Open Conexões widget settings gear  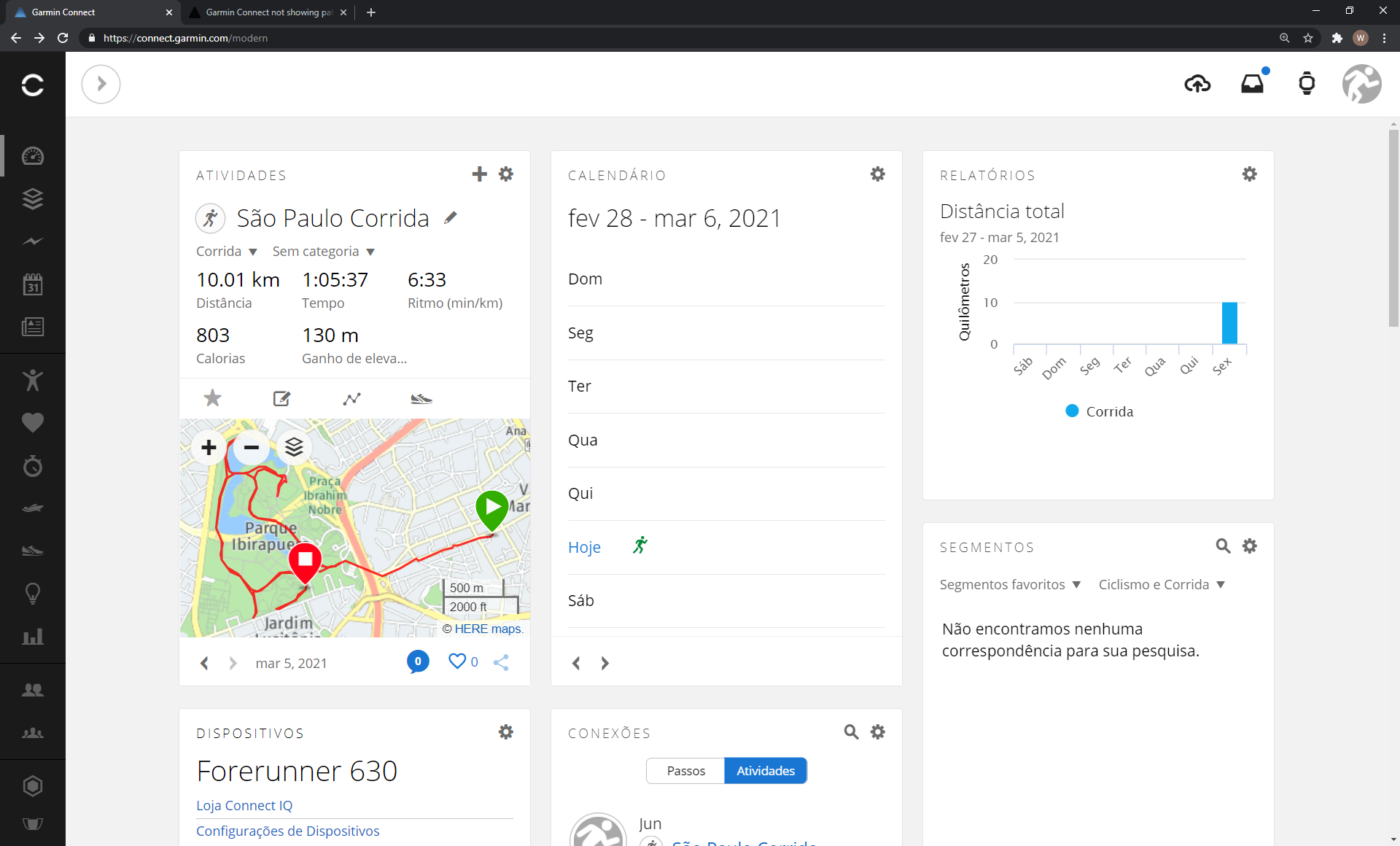[x=878, y=731]
